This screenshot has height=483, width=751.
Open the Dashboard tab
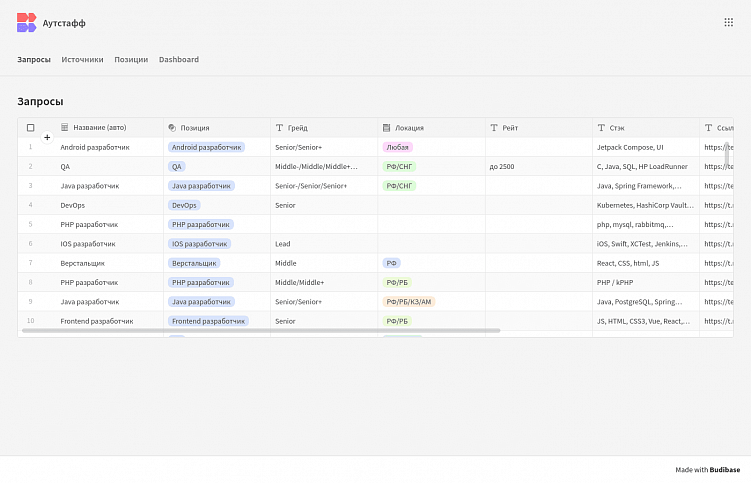click(x=179, y=59)
